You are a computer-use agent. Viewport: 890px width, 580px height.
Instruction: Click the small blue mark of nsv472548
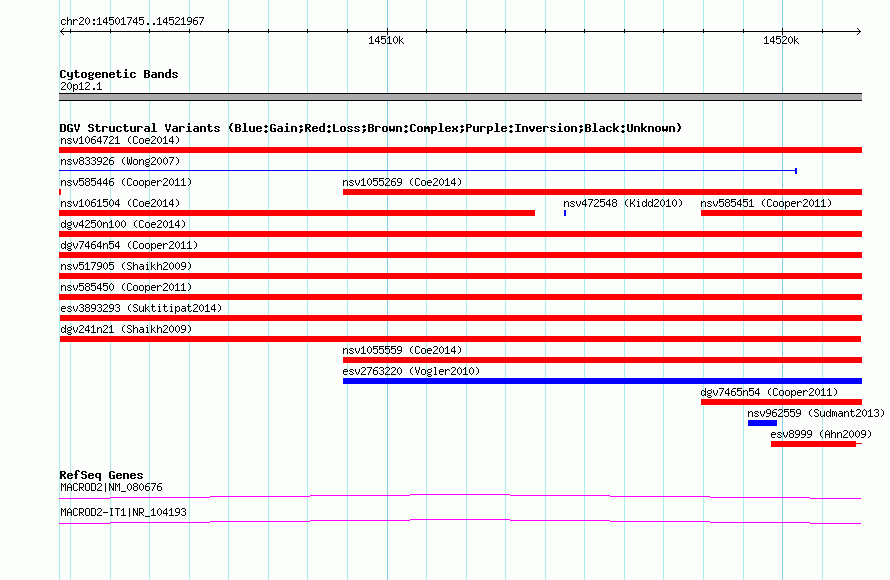(x=565, y=213)
